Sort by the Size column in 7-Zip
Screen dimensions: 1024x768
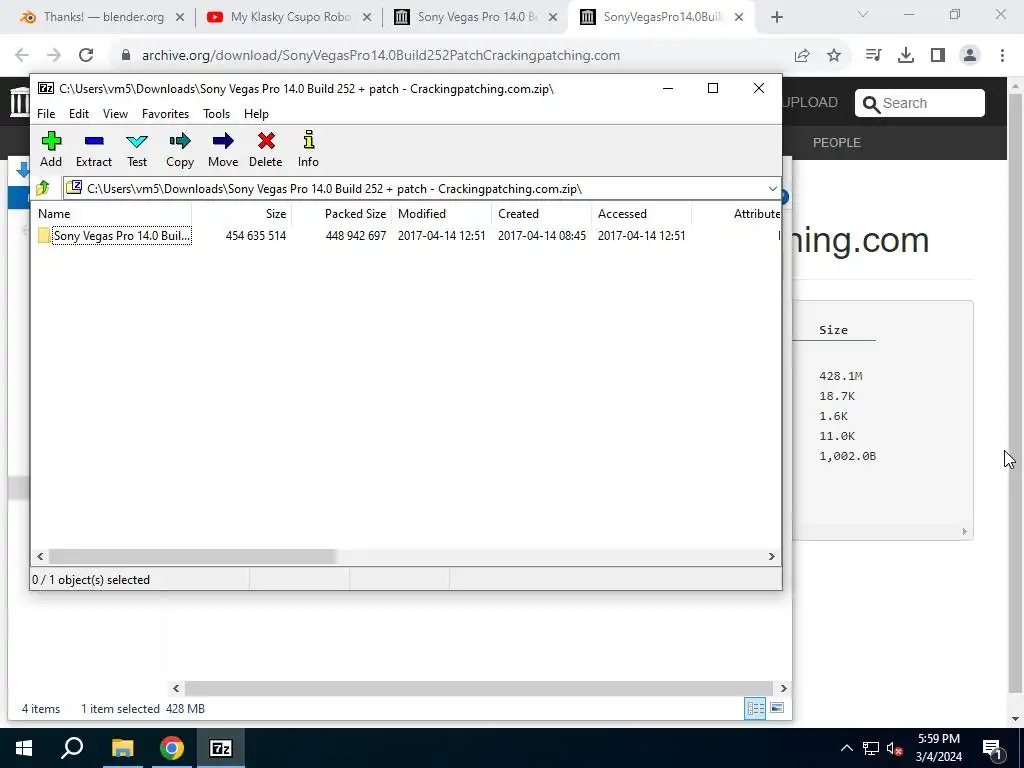pos(242,214)
